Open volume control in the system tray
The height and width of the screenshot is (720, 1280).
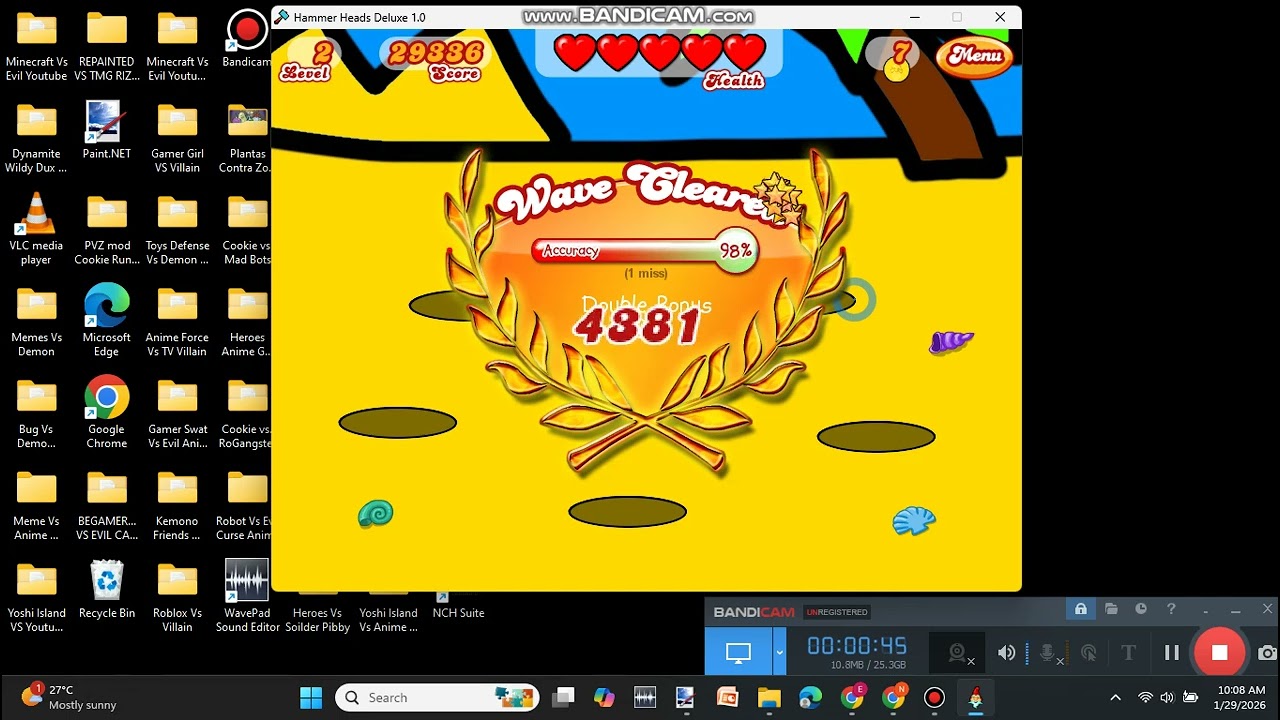(x=1167, y=697)
